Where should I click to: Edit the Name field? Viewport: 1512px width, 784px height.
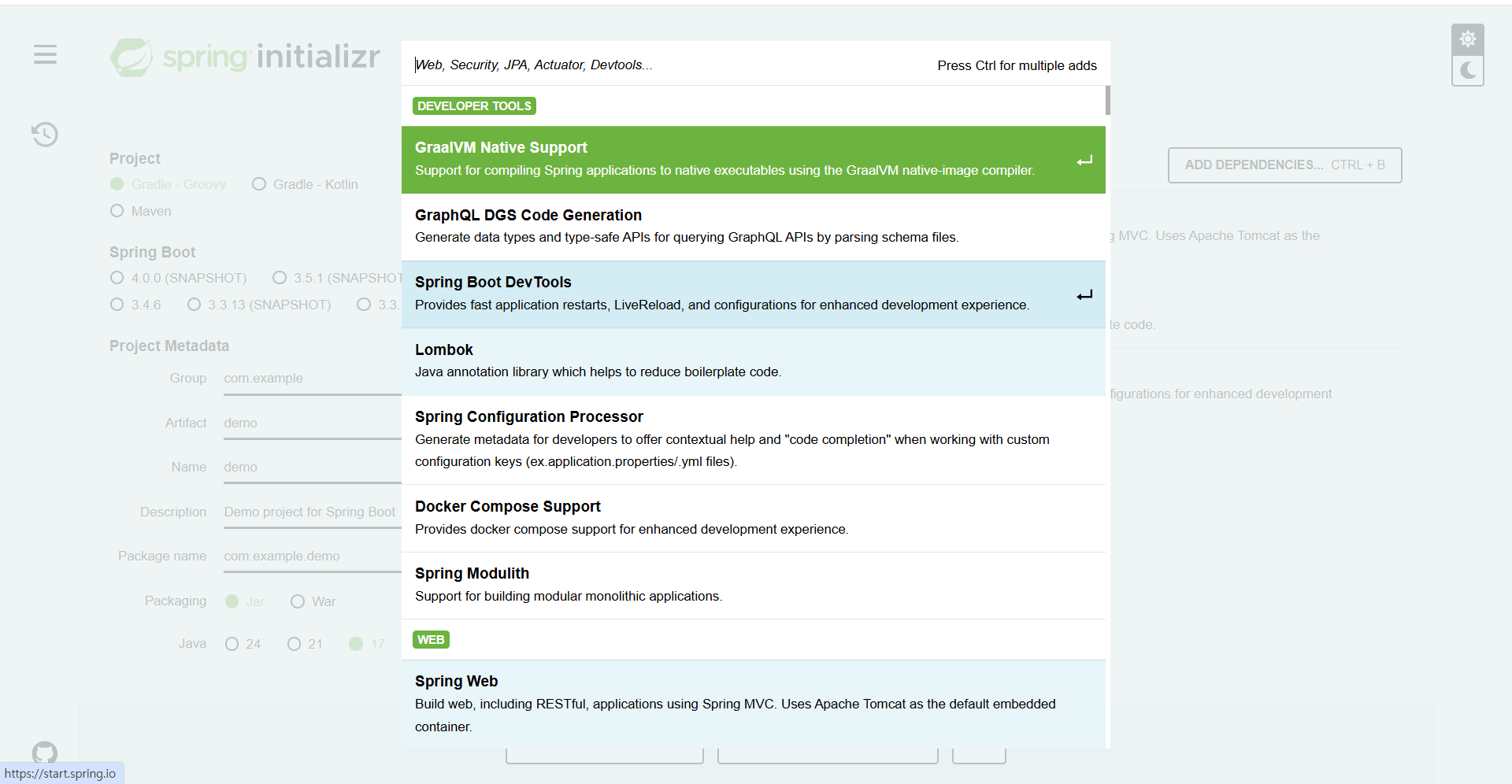point(313,468)
